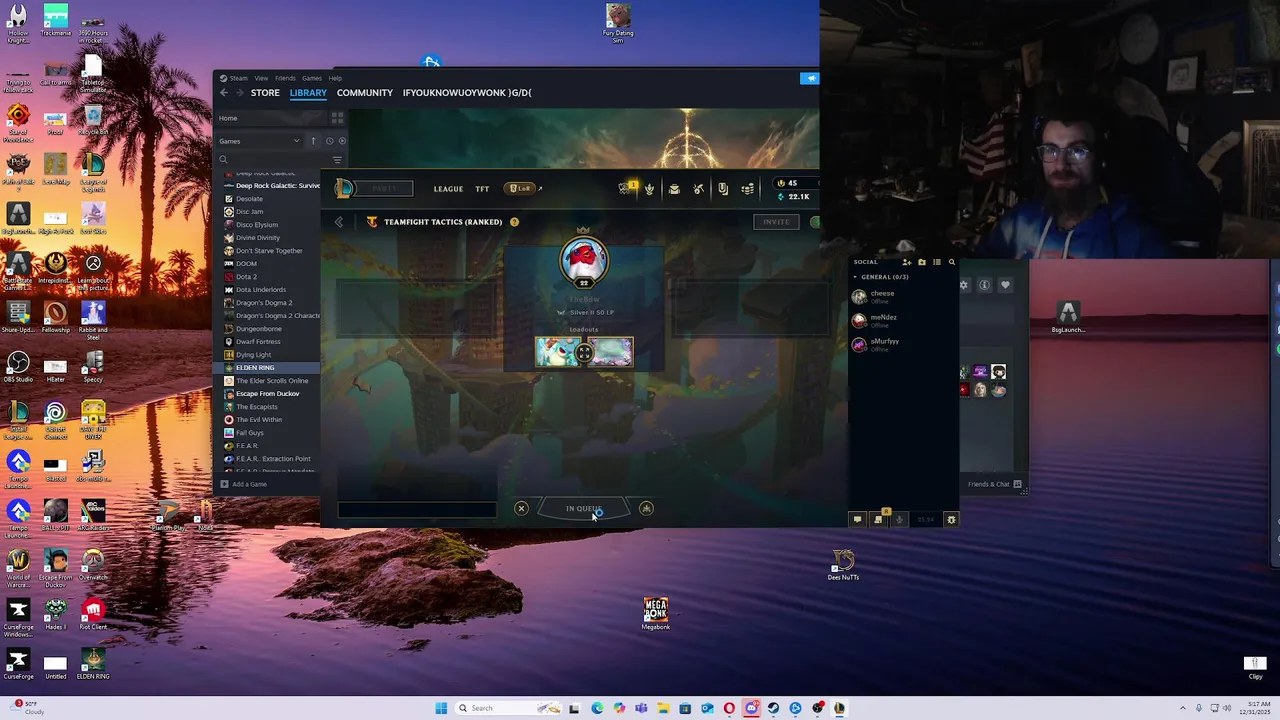The image size is (1280, 720).
Task: Open Trackmania desktop shortcut
Action: point(55,22)
